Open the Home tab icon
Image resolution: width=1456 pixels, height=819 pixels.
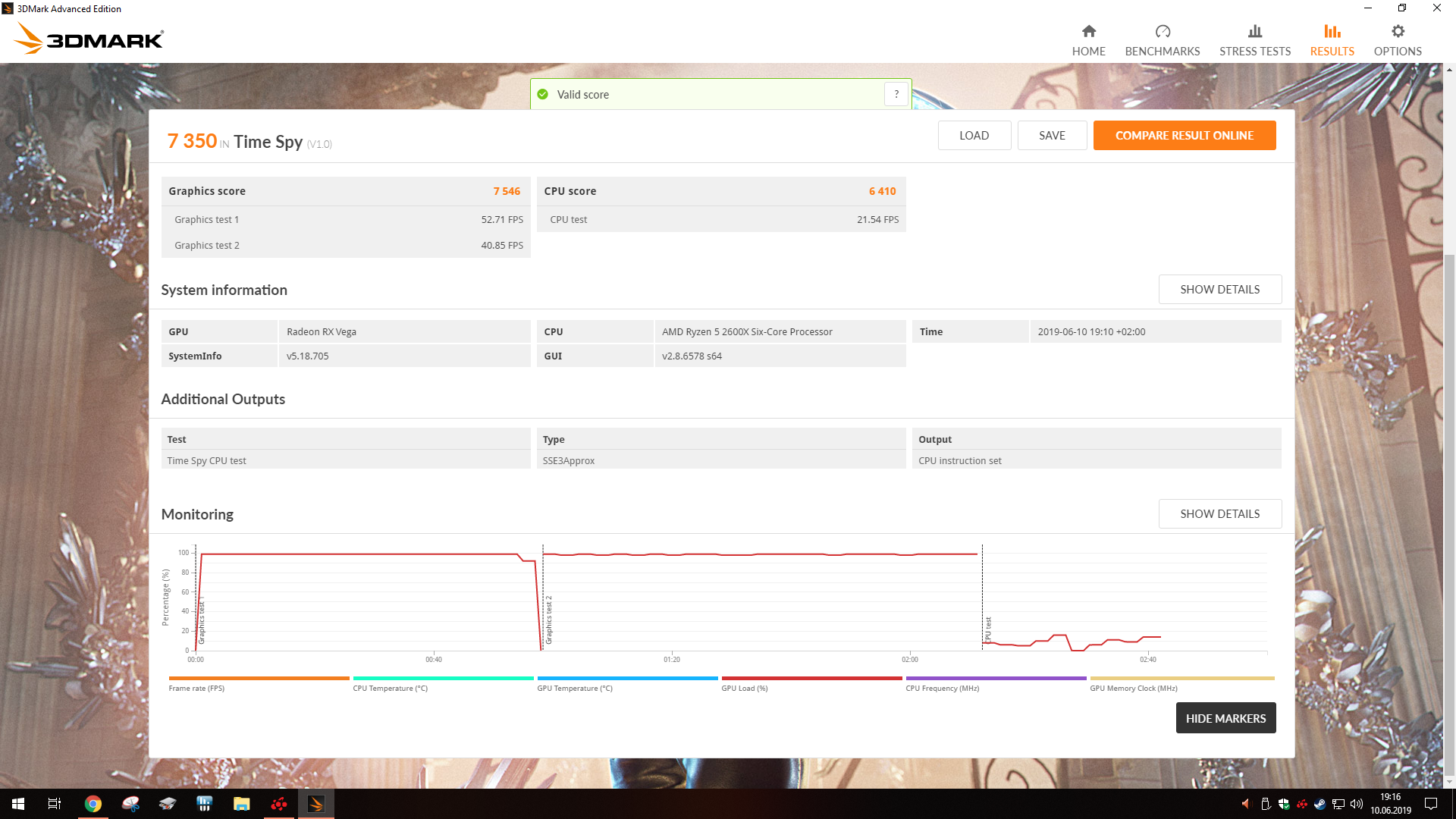pyautogui.click(x=1088, y=32)
